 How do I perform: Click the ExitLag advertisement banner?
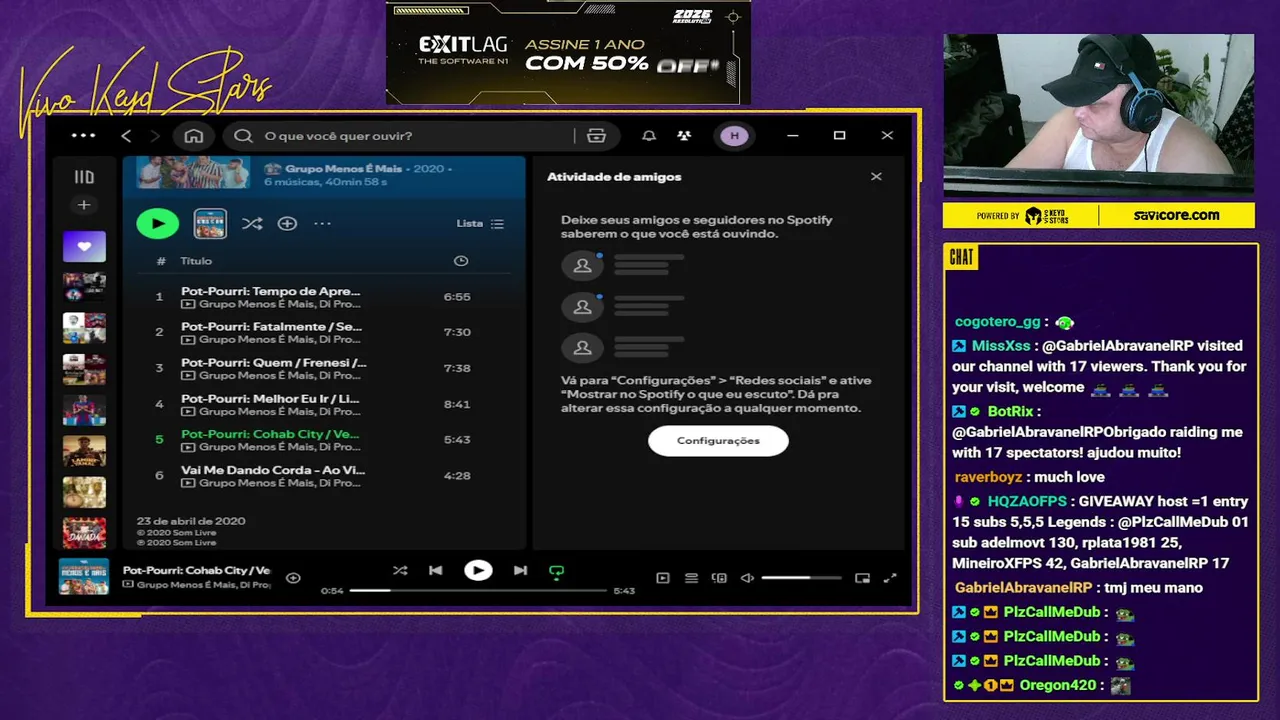tap(568, 52)
